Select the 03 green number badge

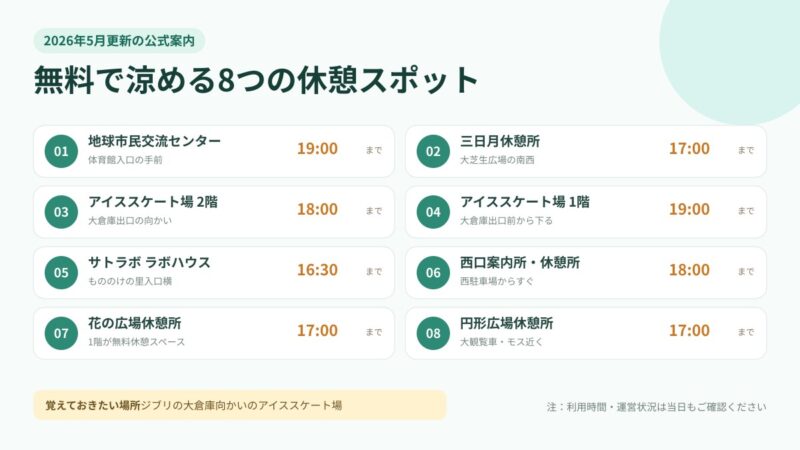[x=61, y=212]
